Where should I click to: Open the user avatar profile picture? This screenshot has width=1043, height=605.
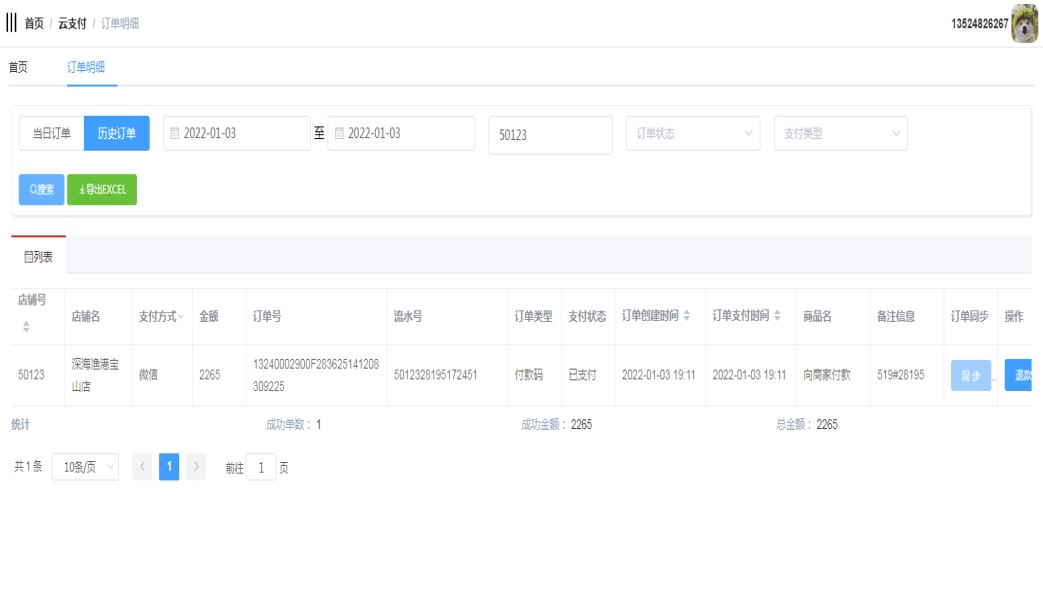click(1025, 23)
